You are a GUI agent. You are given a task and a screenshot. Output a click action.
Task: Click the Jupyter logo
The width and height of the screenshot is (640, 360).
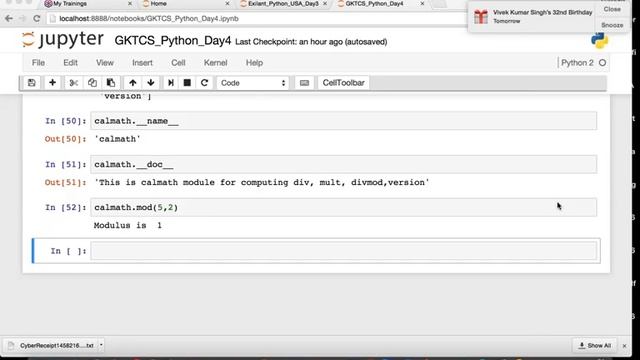click(x=62, y=40)
